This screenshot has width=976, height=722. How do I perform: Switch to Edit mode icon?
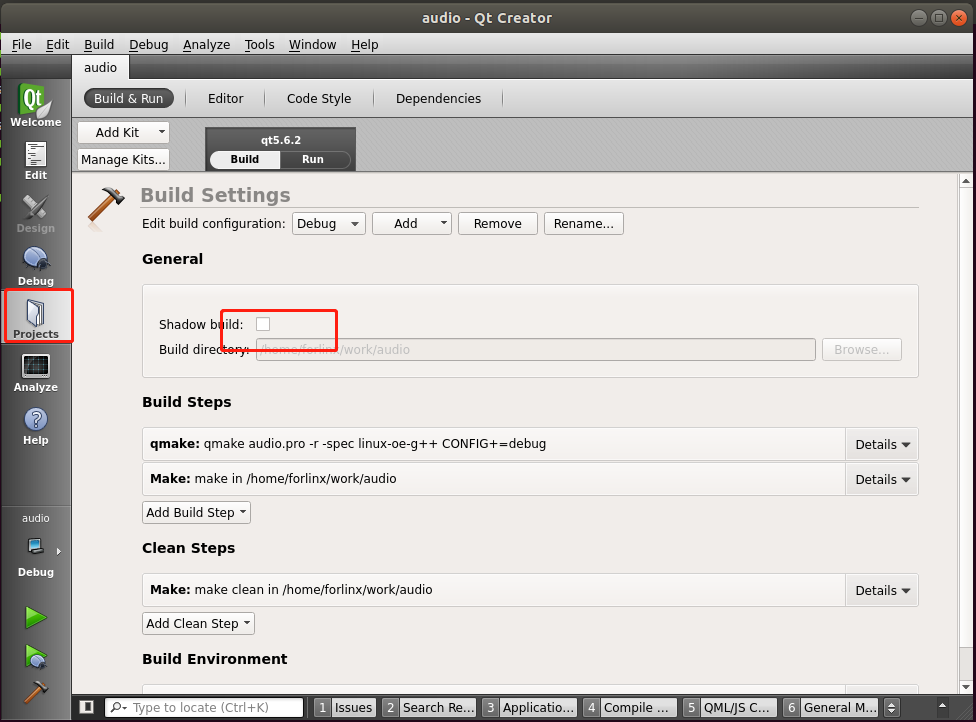click(36, 160)
